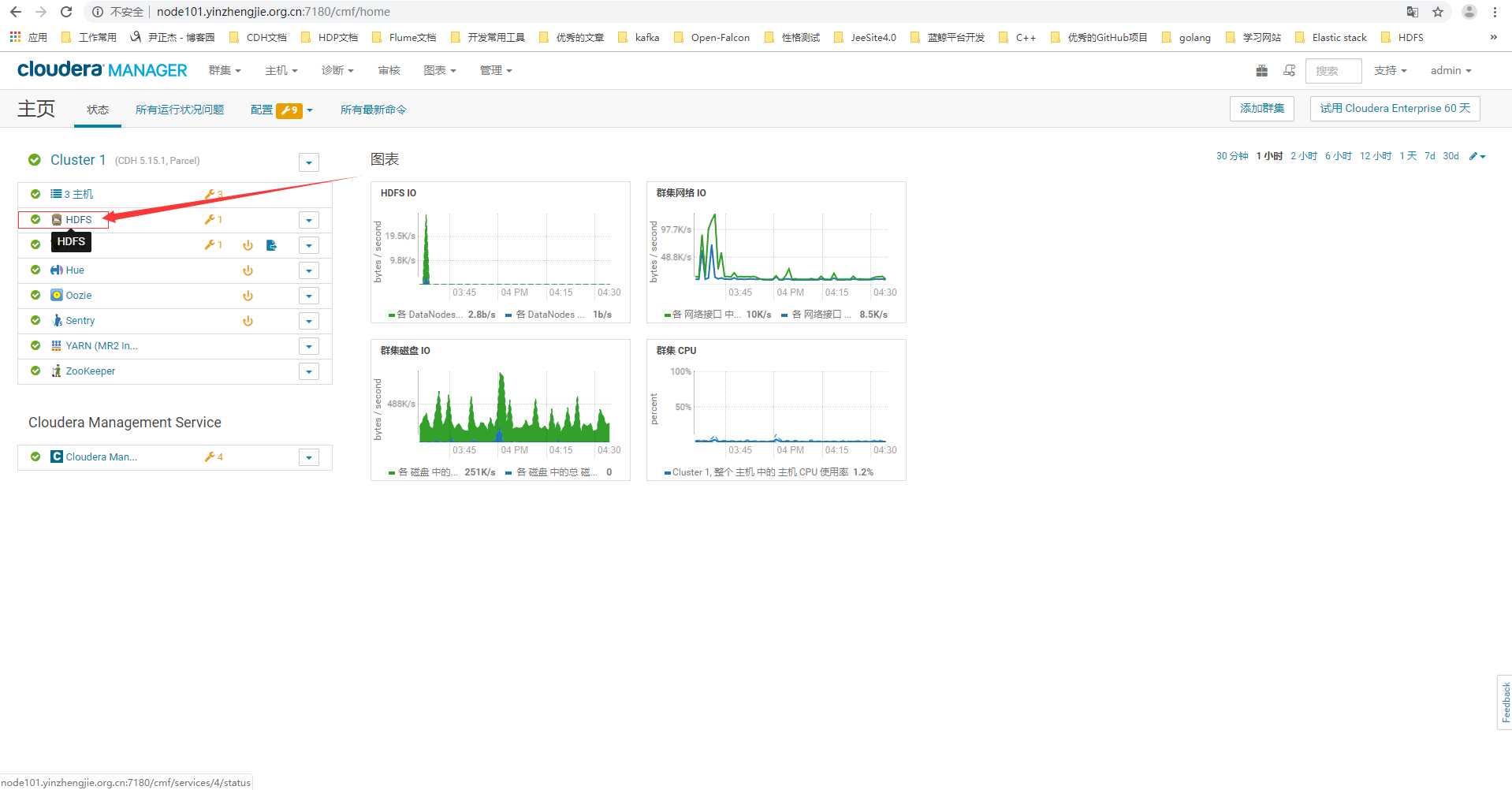
Task: Click the browser back arrow
Action: click(x=16, y=12)
